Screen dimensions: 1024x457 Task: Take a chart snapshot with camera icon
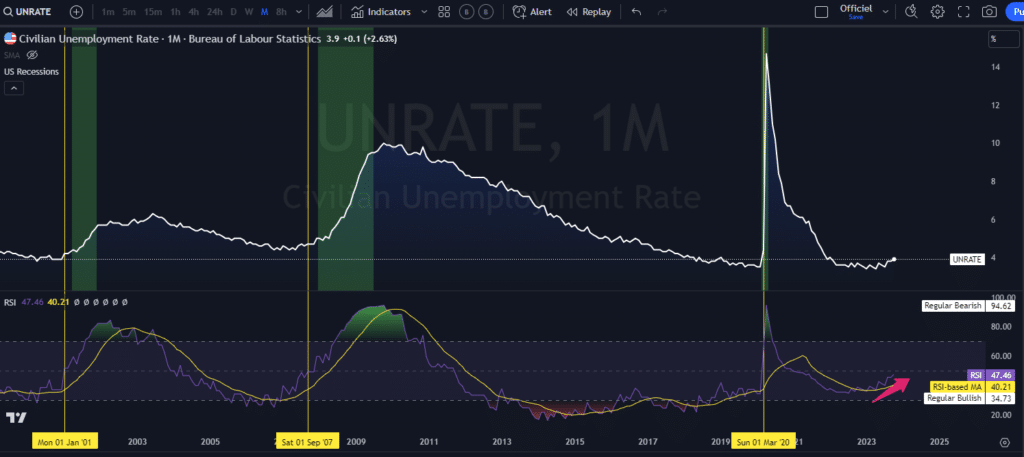tap(989, 12)
